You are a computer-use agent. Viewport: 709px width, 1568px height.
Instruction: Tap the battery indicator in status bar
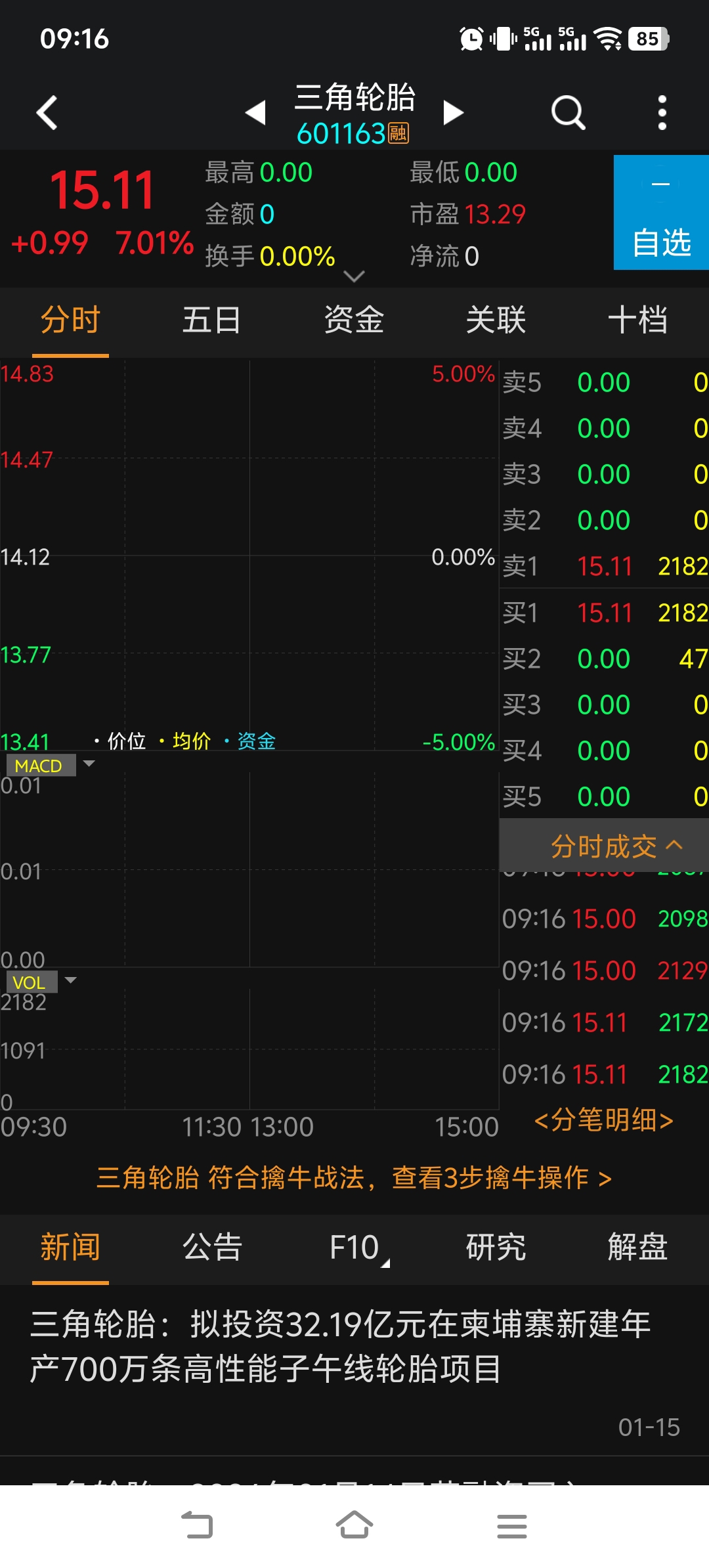click(649, 39)
